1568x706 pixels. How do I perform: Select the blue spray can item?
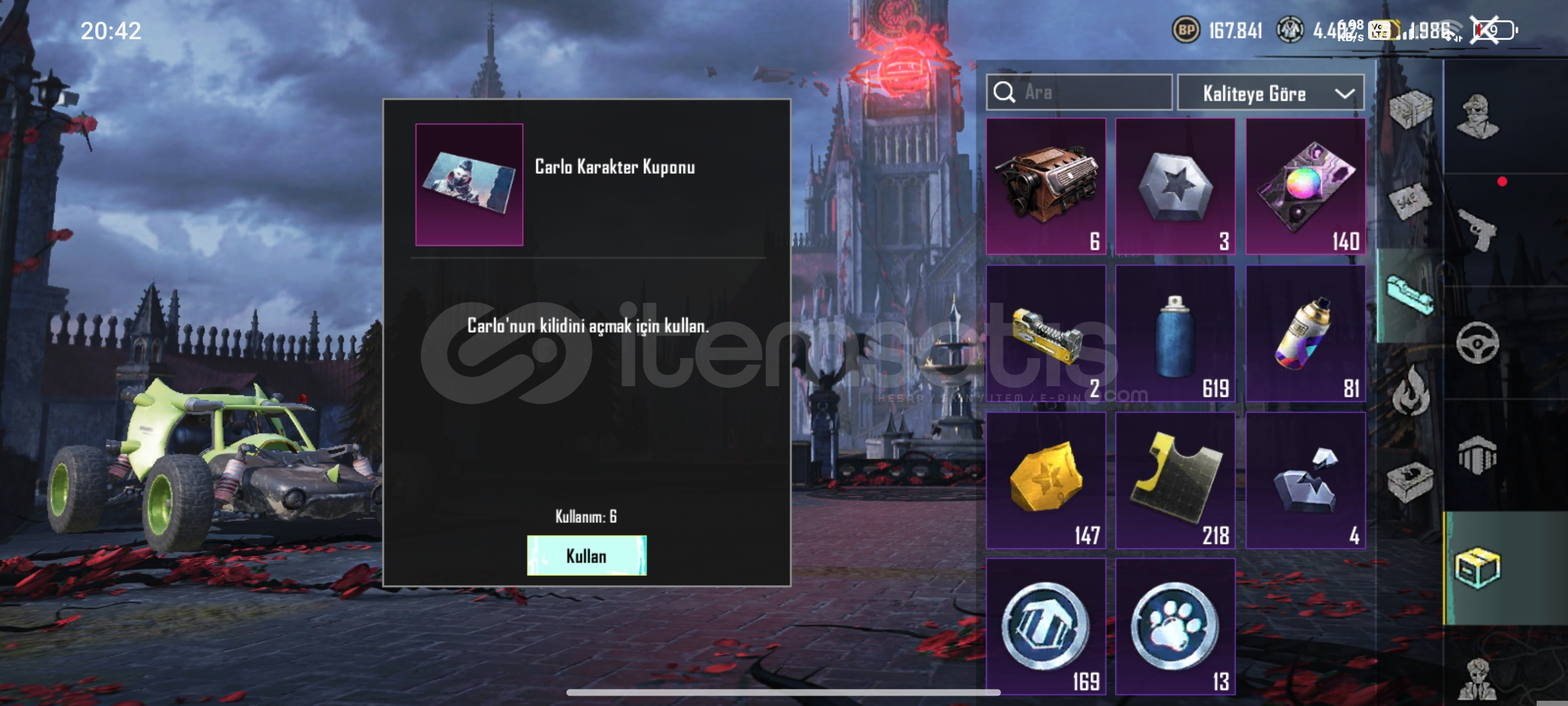coord(1175,333)
